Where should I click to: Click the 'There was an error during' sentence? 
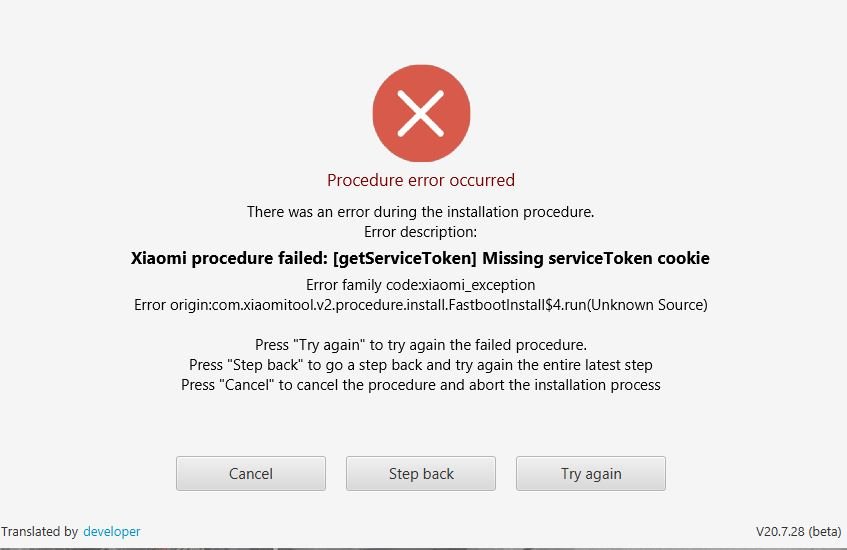point(420,212)
